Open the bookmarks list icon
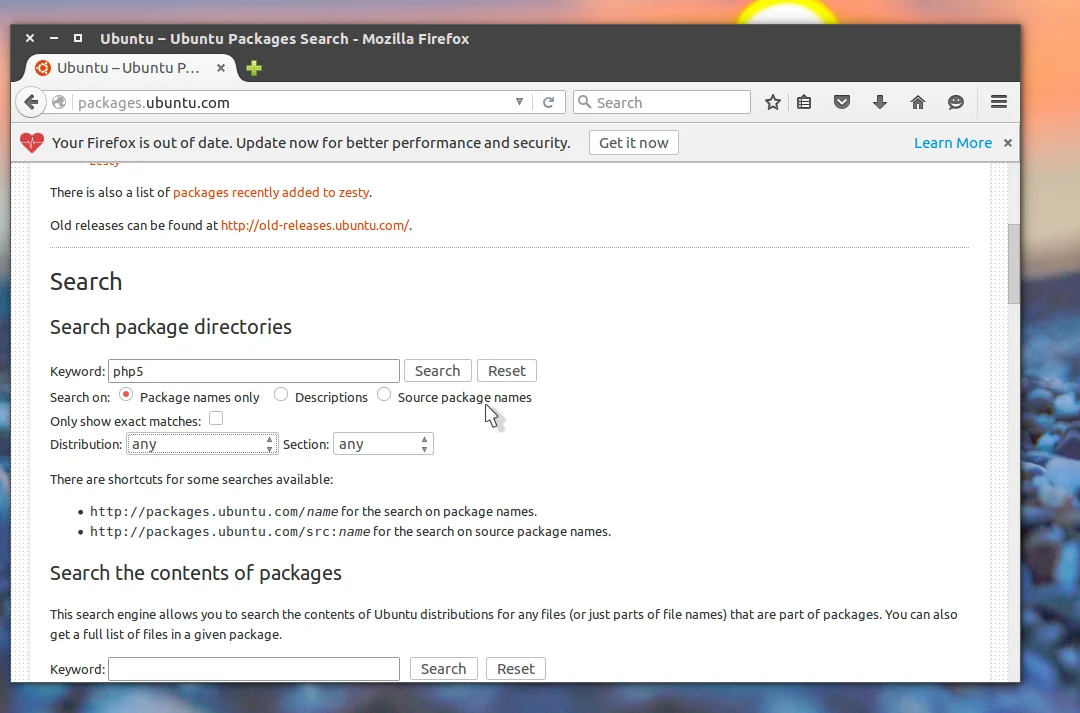Screen dimensions: 1080x713 (804, 103)
